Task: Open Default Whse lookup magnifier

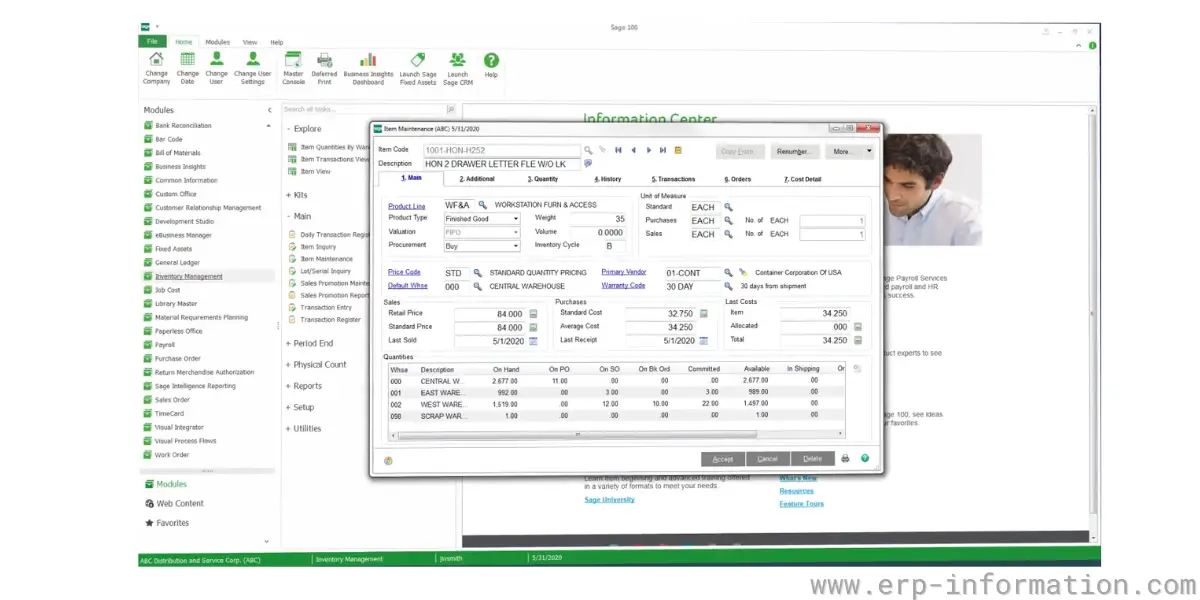Action: point(478,286)
